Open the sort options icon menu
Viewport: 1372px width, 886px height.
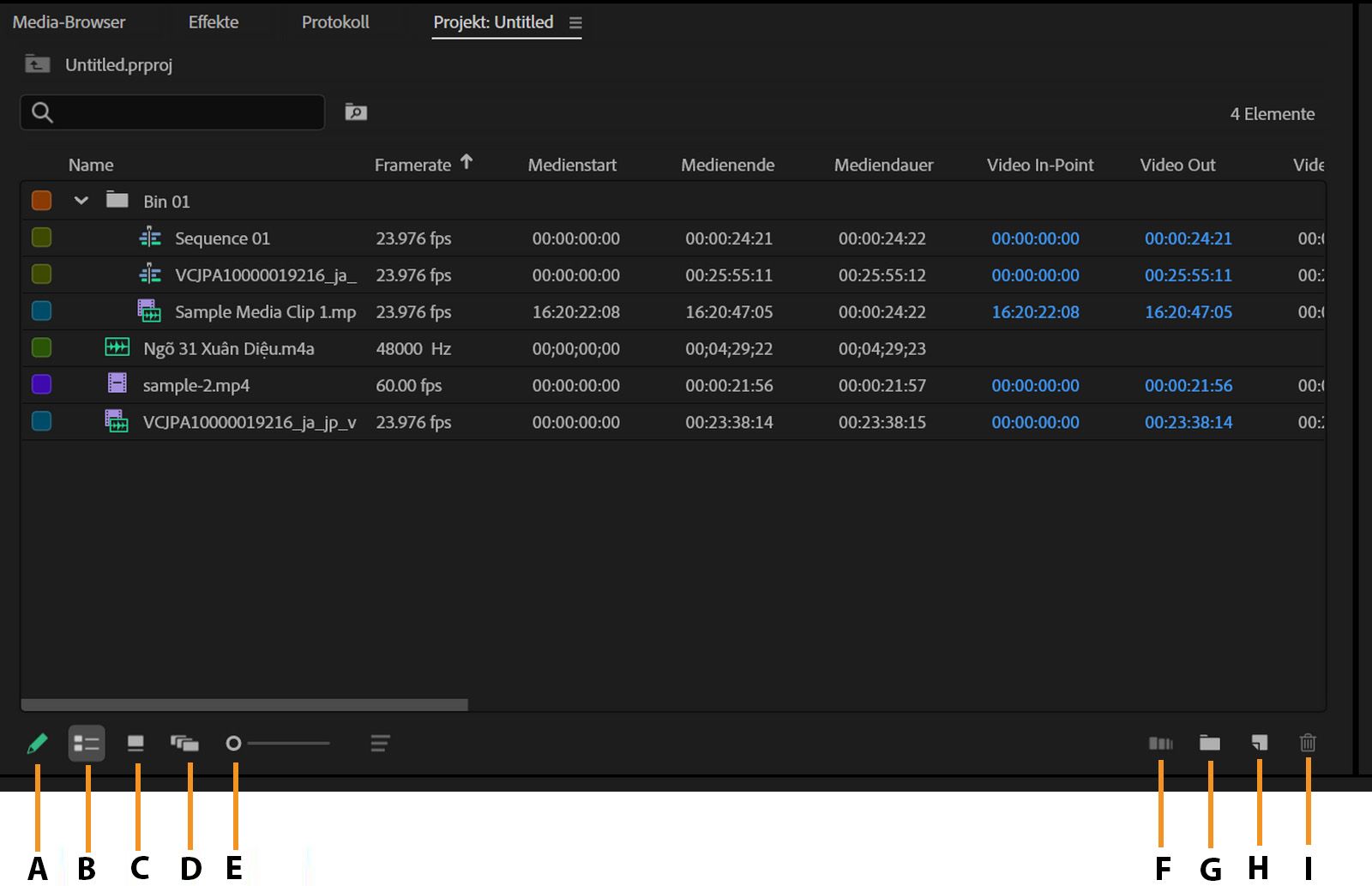[x=380, y=743]
